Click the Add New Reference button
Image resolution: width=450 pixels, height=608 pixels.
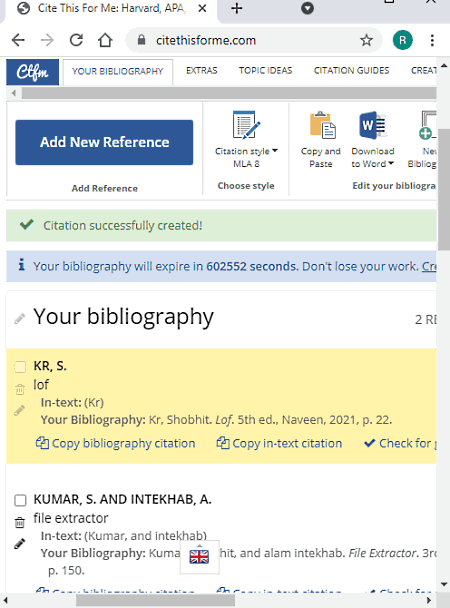tap(104, 142)
